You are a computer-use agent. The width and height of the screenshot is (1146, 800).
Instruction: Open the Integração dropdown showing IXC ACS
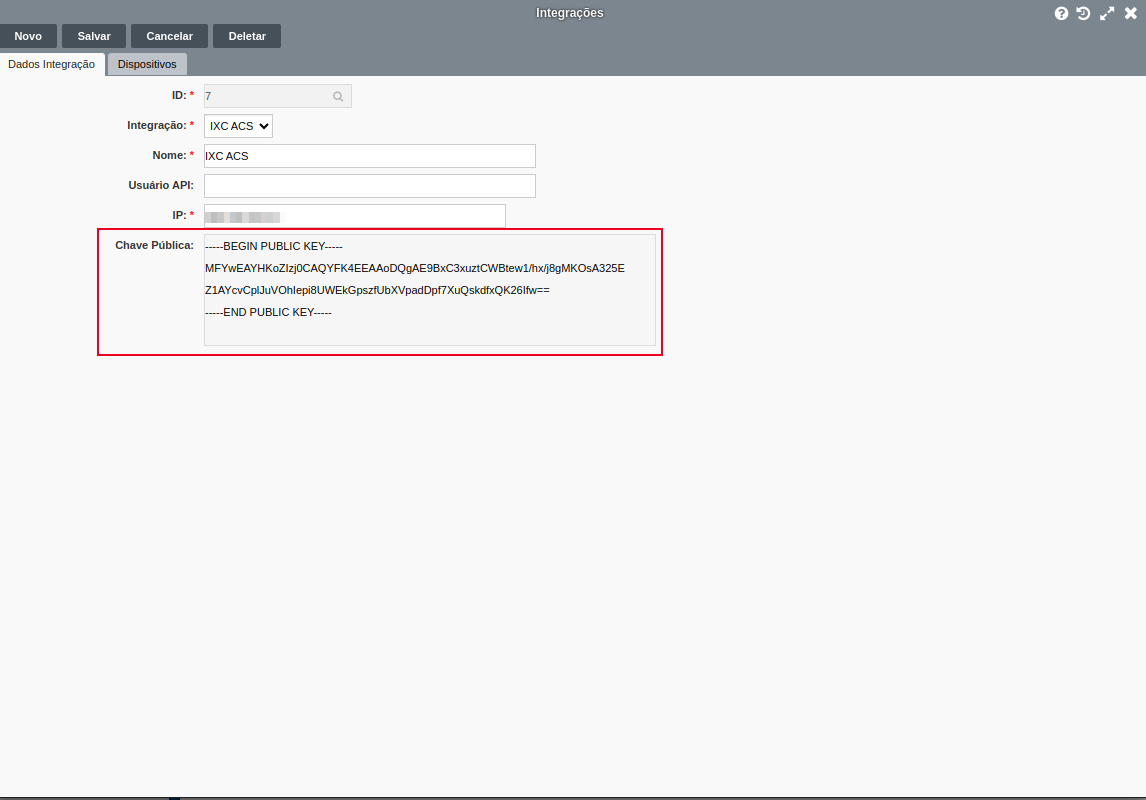pyautogui.click(x=238, y=126)
